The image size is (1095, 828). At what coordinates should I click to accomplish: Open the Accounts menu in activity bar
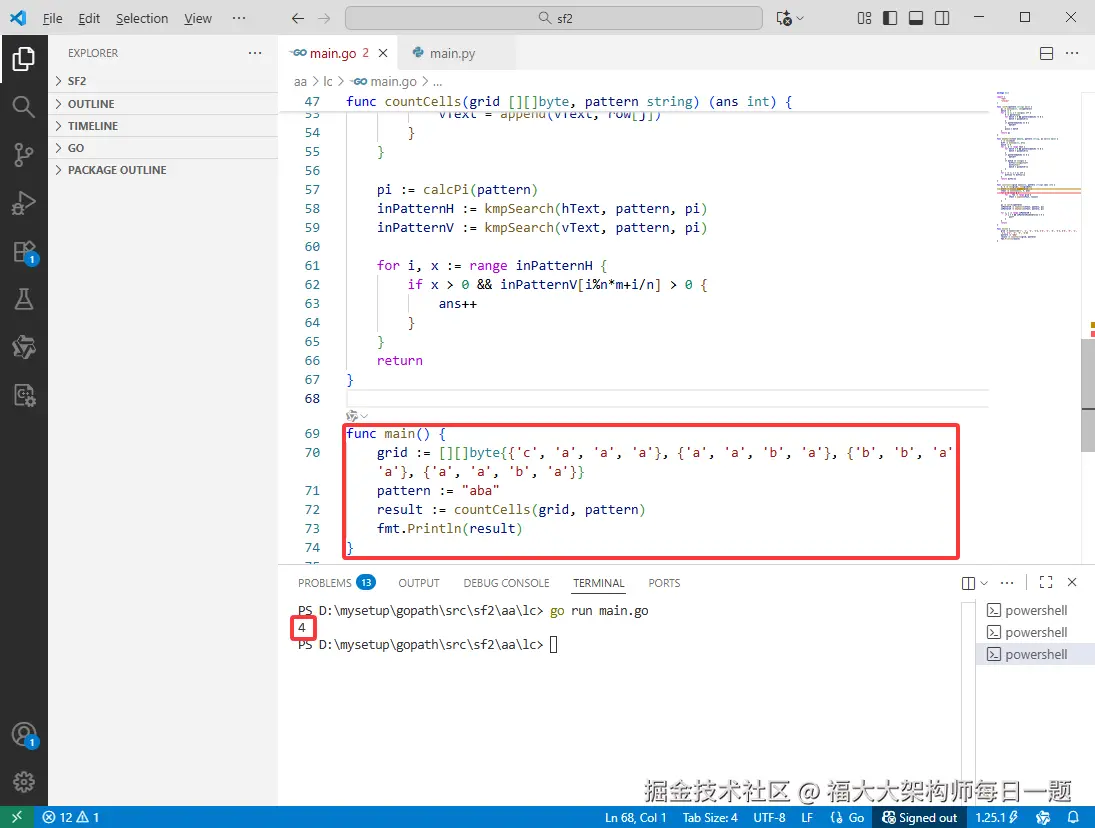24,735
